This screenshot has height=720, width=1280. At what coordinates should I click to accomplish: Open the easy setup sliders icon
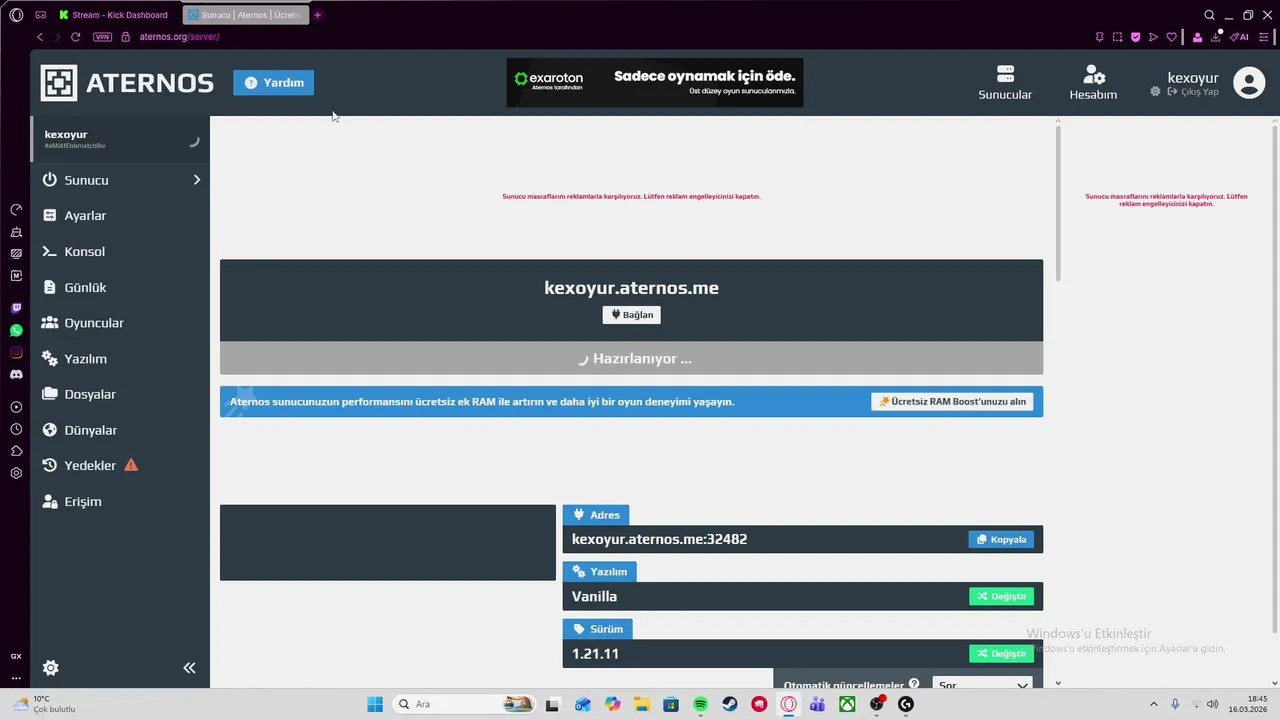pyautogui.click(x=1264, y=37)
